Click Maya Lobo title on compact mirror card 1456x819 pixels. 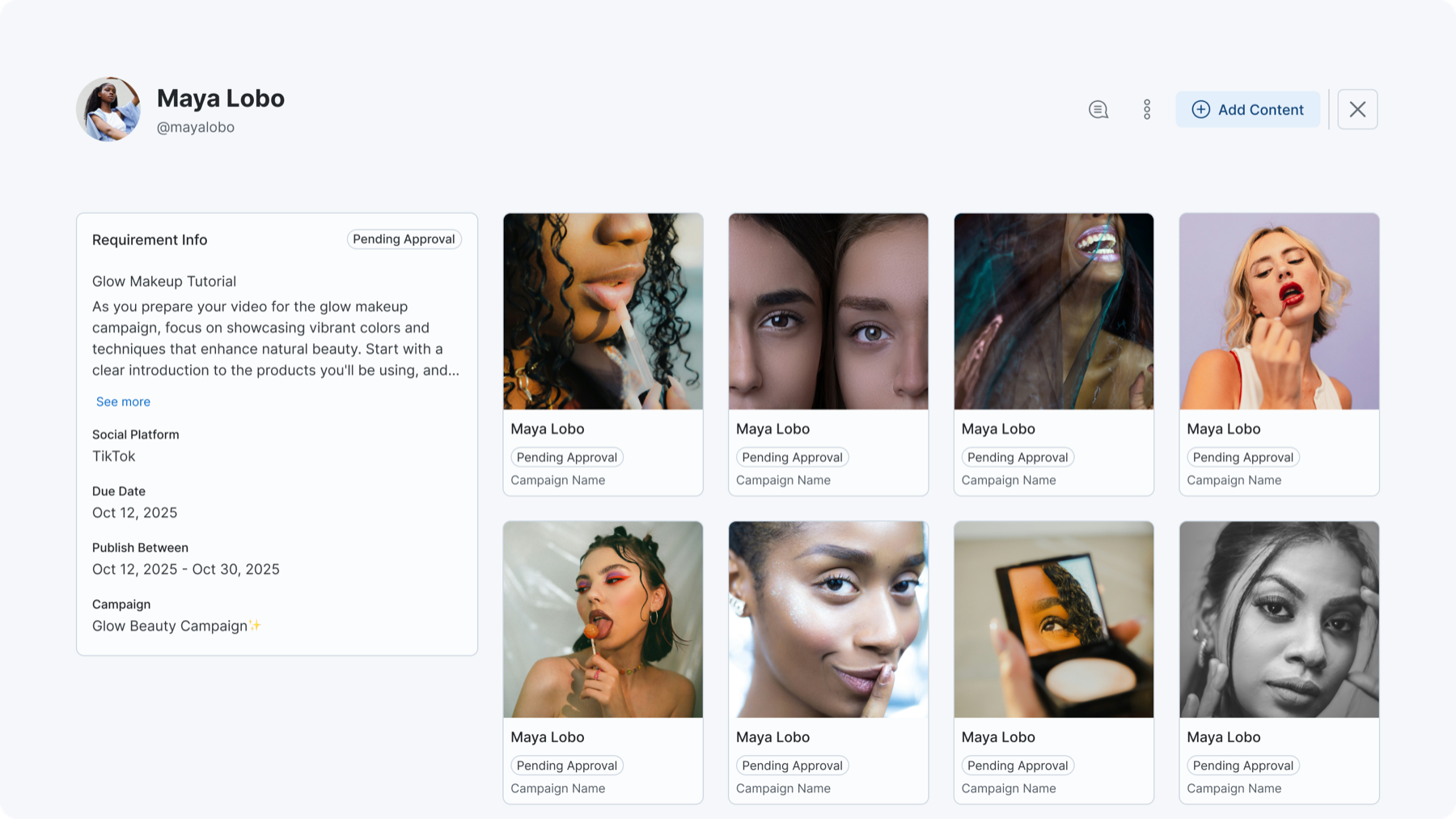click(x=998, y=737)
